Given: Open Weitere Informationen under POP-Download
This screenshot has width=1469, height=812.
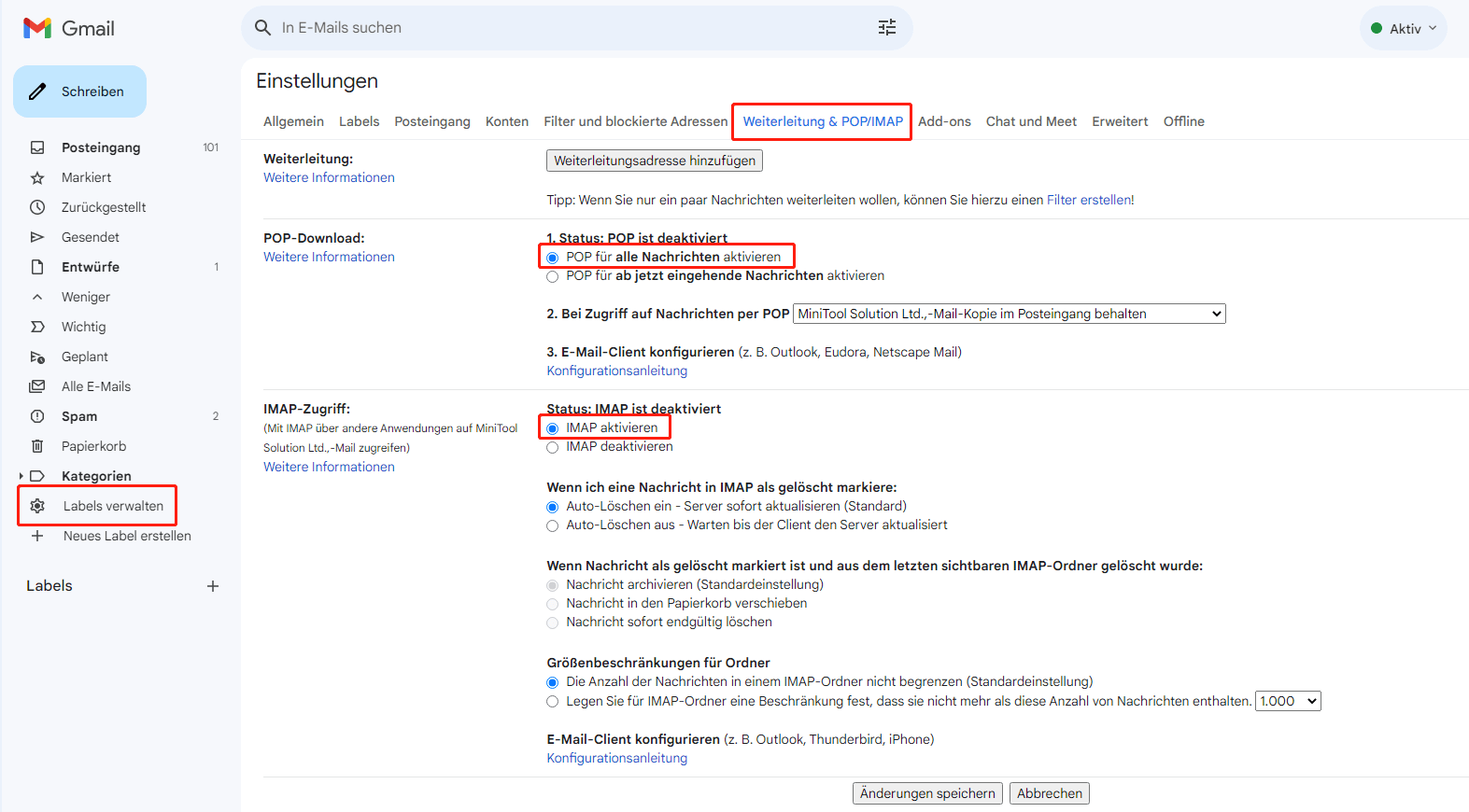Looking at the screenshot, I should coord(329,257).
